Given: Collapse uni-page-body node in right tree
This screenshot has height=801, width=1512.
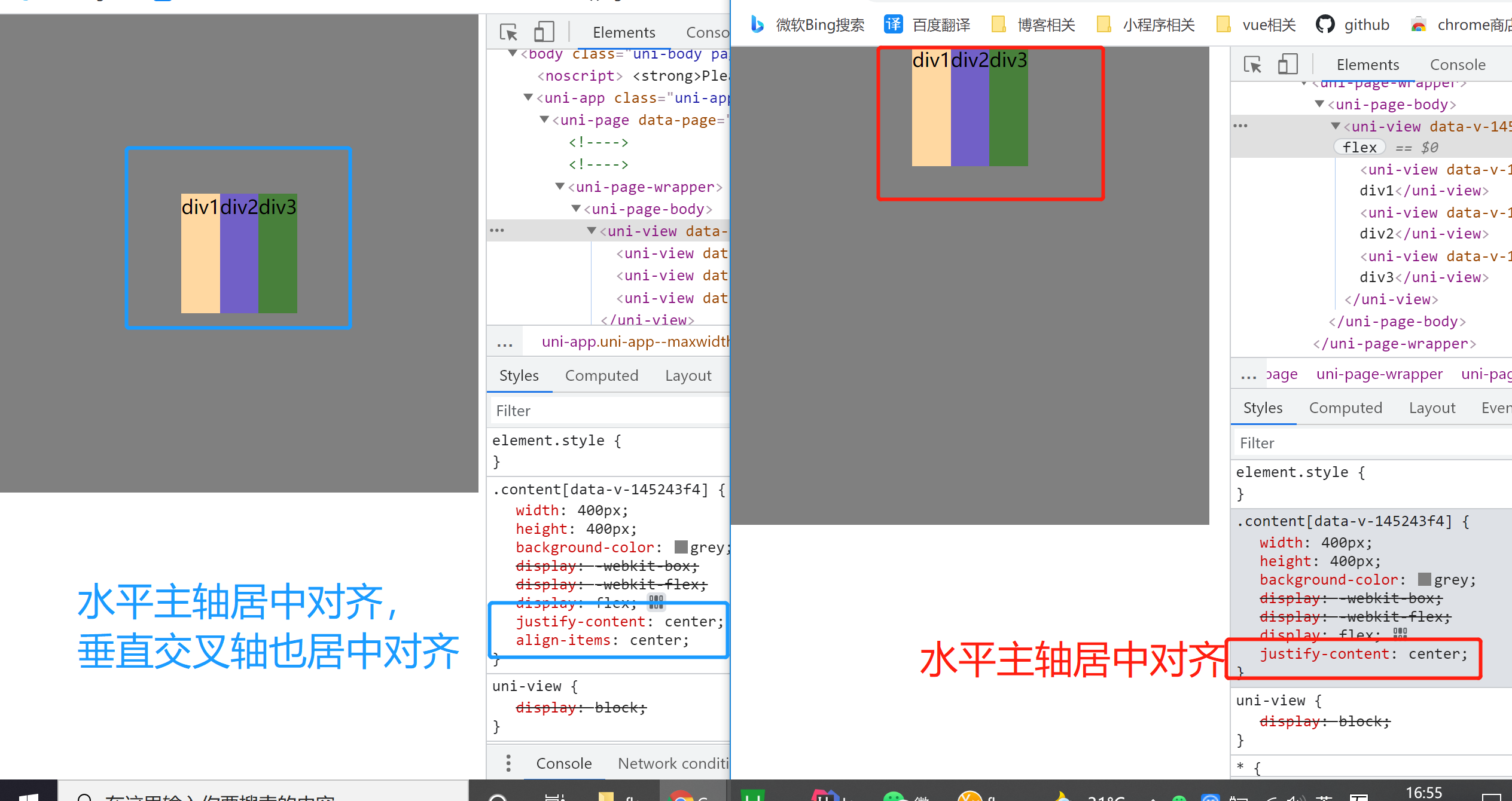Looking at the screenshot, I should coord(1319,104).
